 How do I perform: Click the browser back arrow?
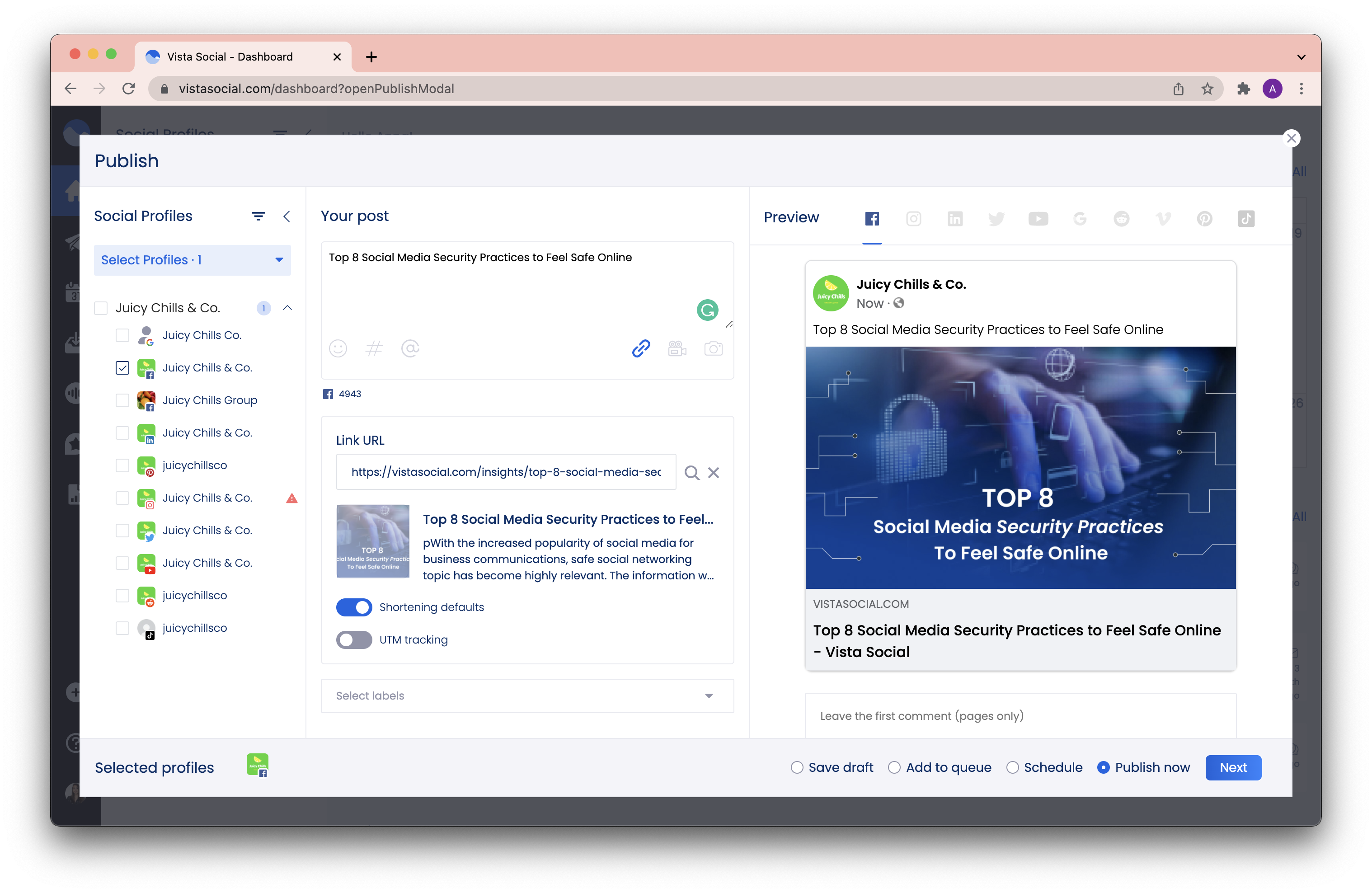pos(70,89)
